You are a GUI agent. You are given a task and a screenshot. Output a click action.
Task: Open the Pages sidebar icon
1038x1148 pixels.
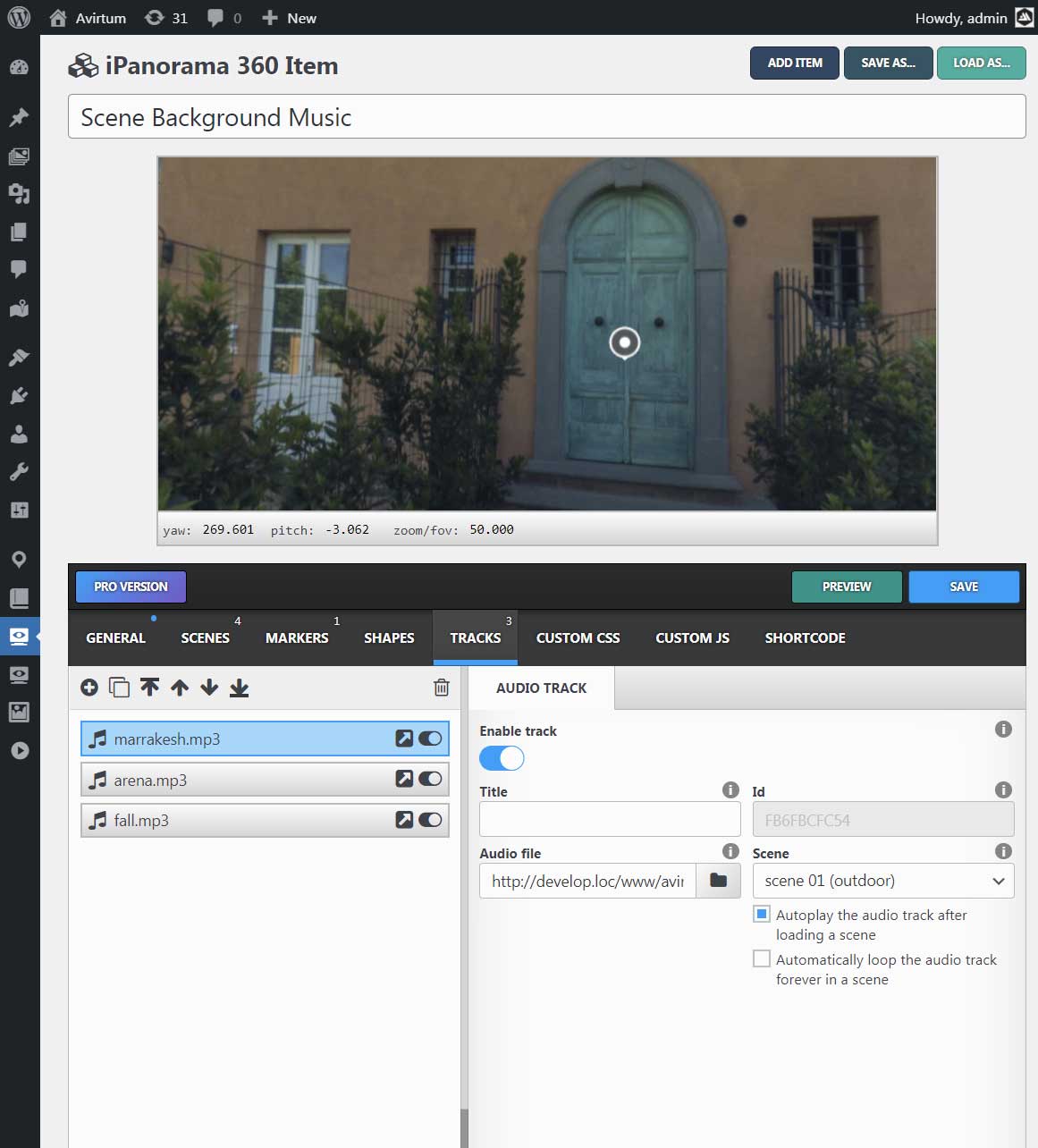pyautogui.click(x=19, y=232)
